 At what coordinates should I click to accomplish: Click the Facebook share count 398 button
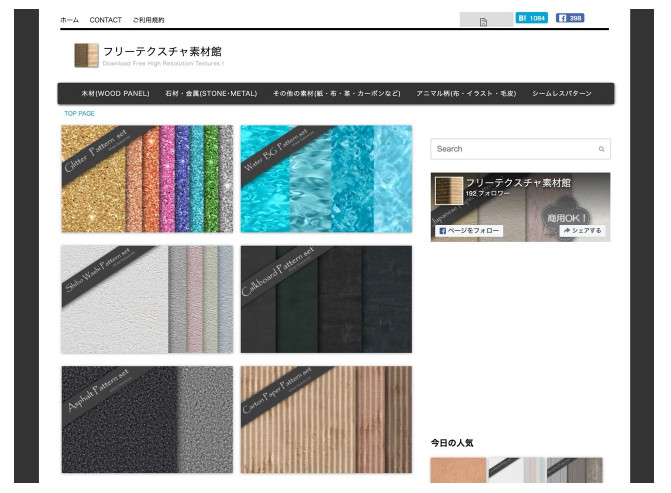(x=570, y=18)
